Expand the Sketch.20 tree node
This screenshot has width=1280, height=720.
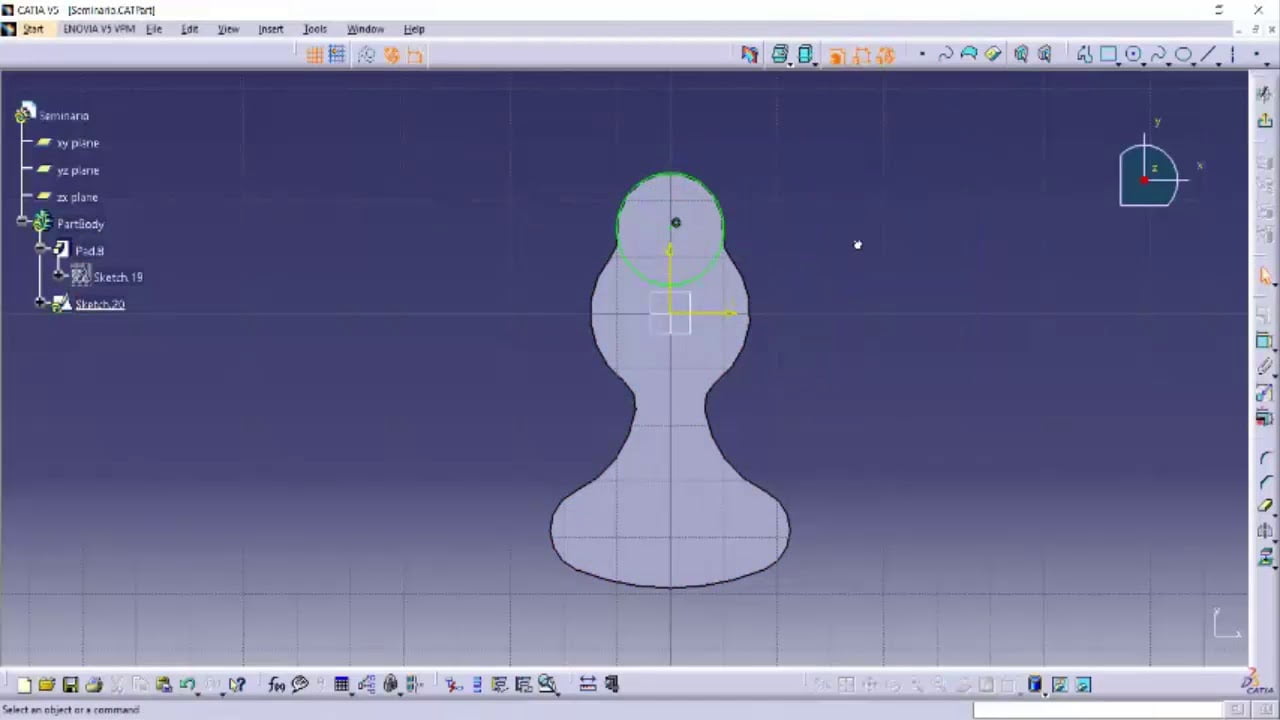coord(40,302)
